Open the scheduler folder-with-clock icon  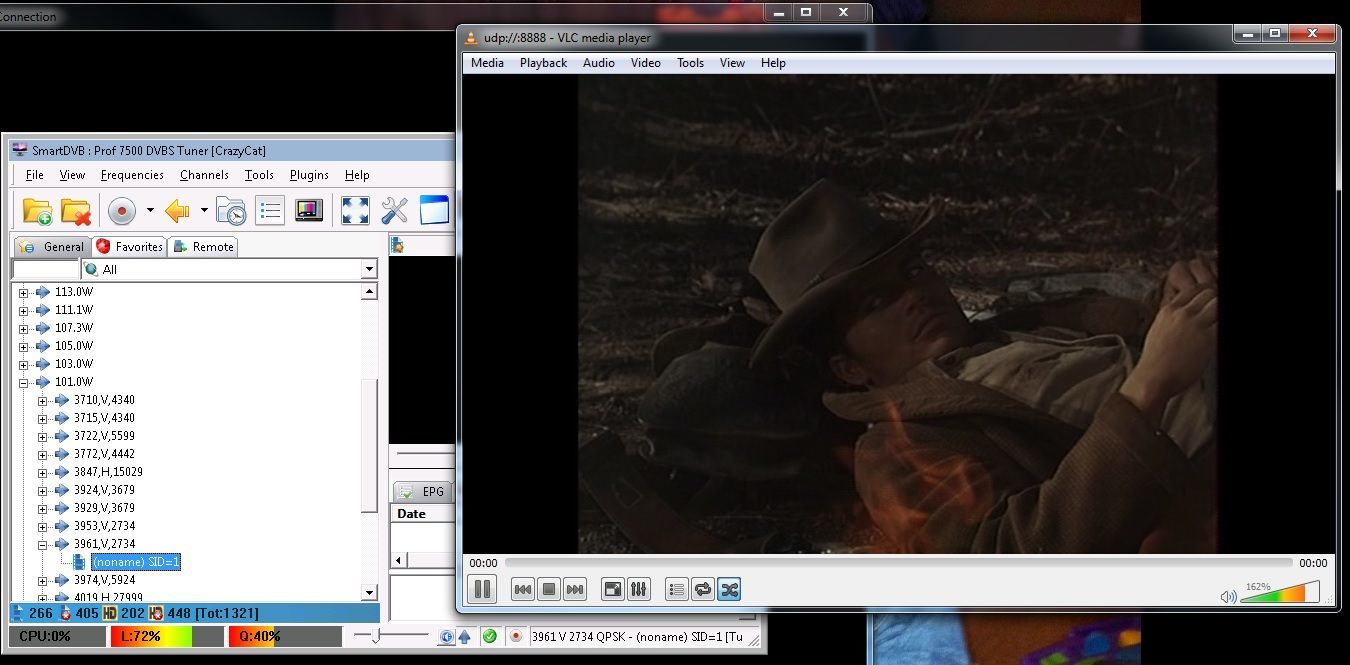pyautogui.click(x=231, y=211)
